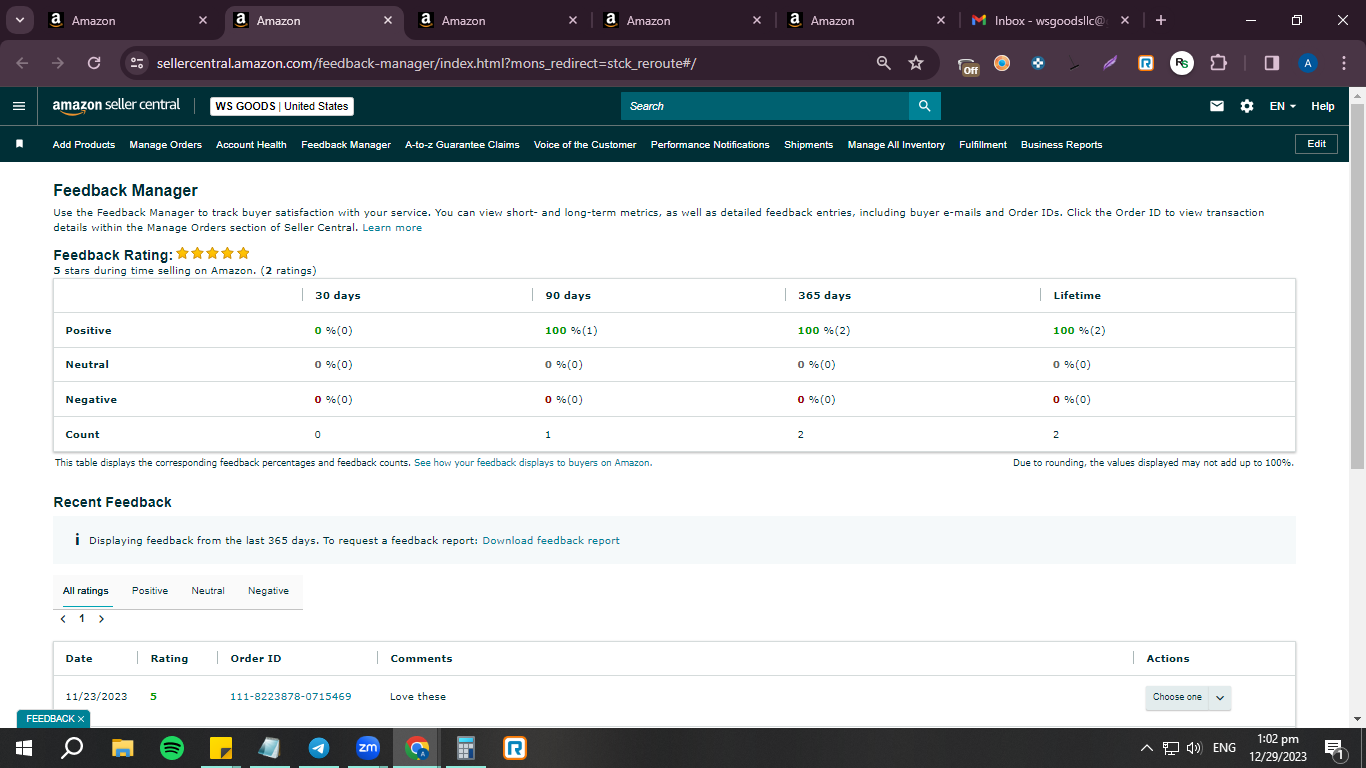
Task: Click the browser address bar URL
Action: pyautogui.click(x=426, y=63)
